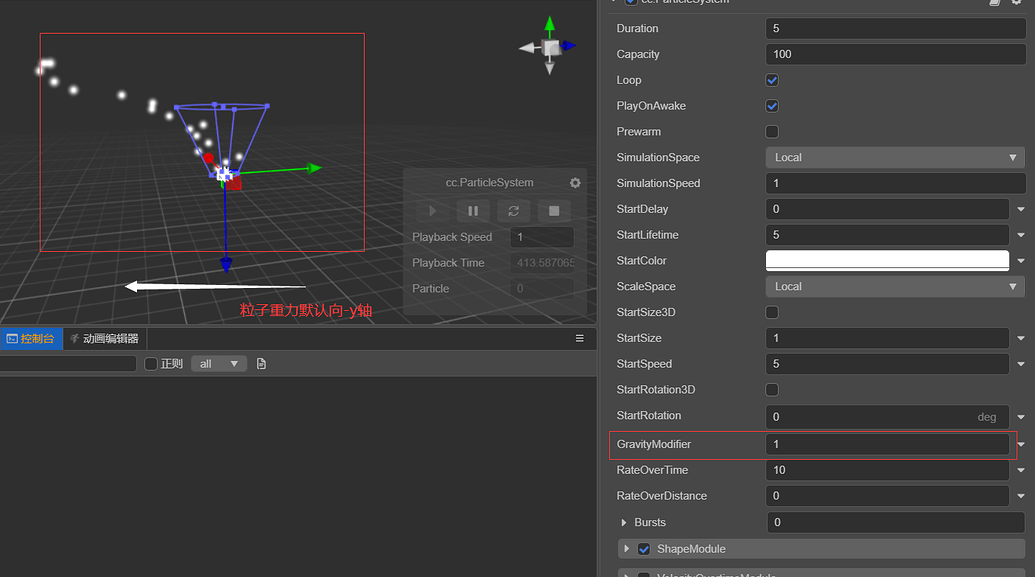The width and height of the screenshot is (1035, 577).
Task: Expand the Bursts array
Action: [x=623, y=522]
